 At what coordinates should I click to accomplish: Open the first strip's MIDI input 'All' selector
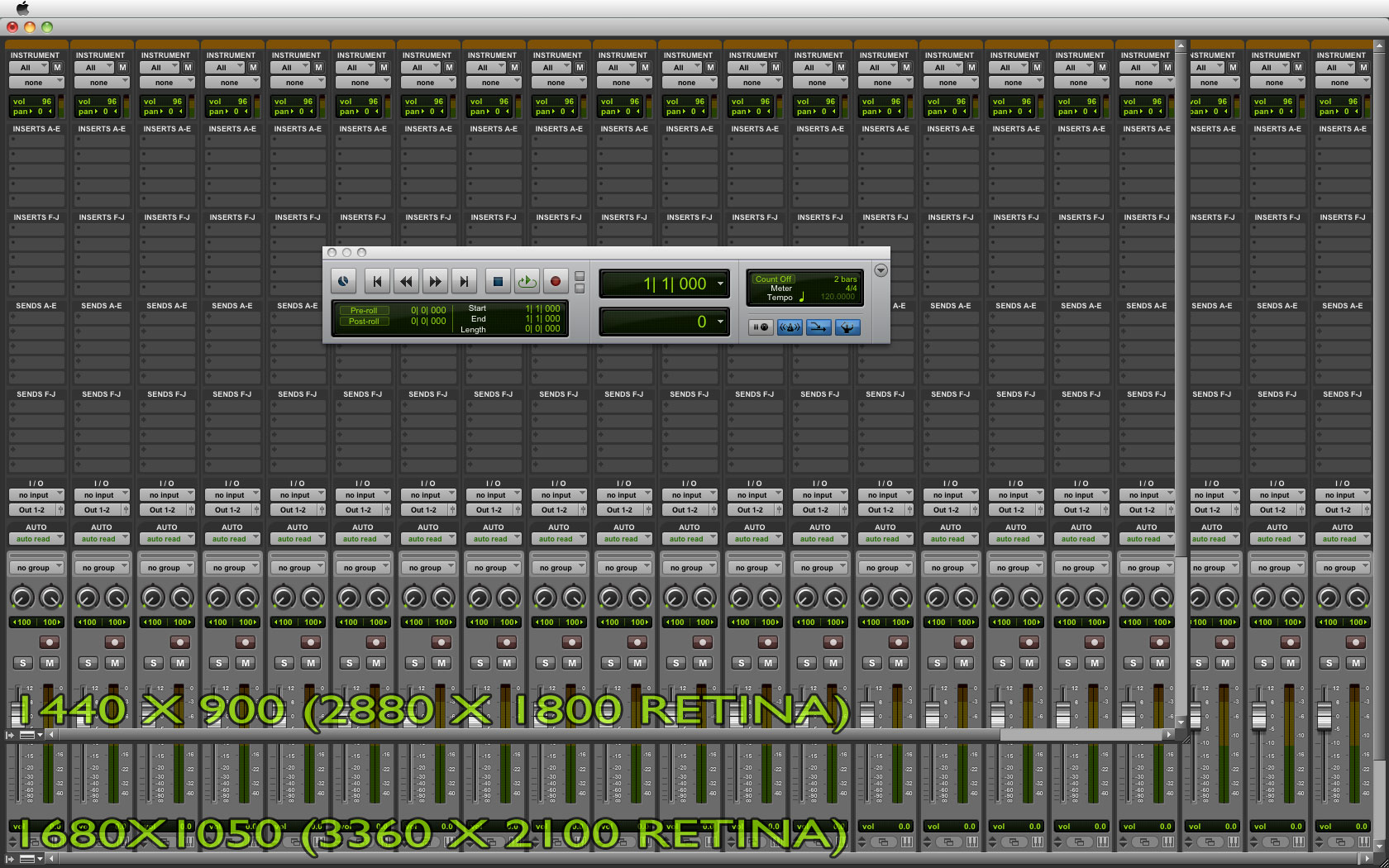click(x=29, y=68)
